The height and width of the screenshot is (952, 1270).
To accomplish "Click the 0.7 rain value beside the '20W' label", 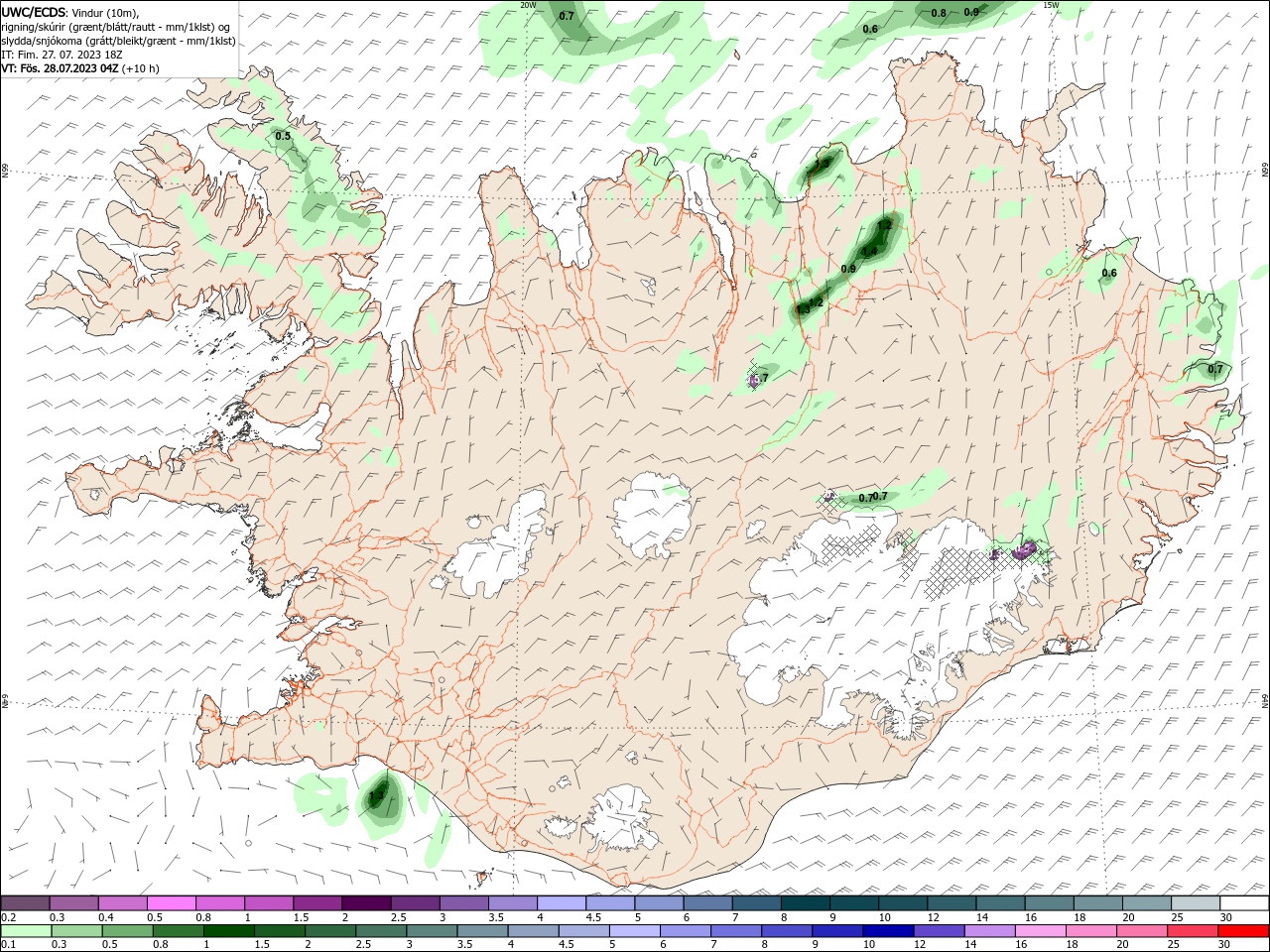I will click(x=567, y=16).
